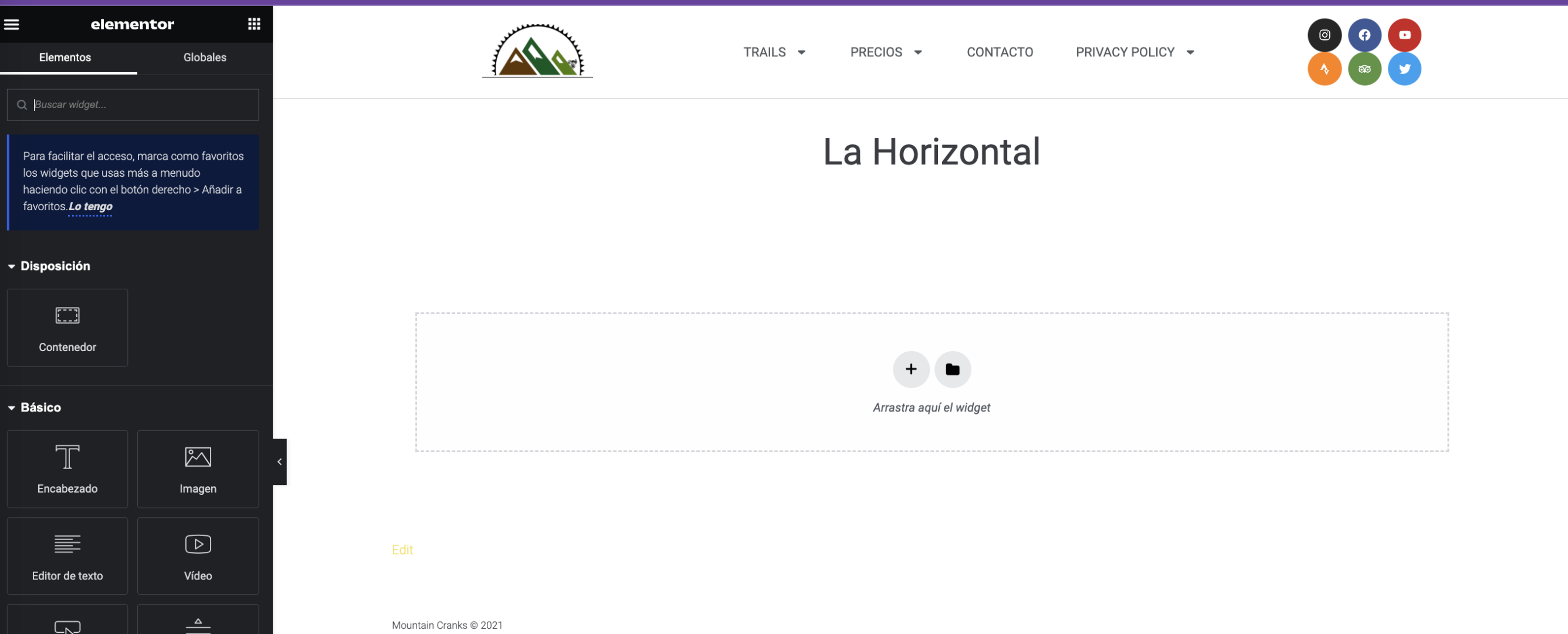1568x634 pixels.
Task: Select the Imagen widget
Action: pos(198,469)
